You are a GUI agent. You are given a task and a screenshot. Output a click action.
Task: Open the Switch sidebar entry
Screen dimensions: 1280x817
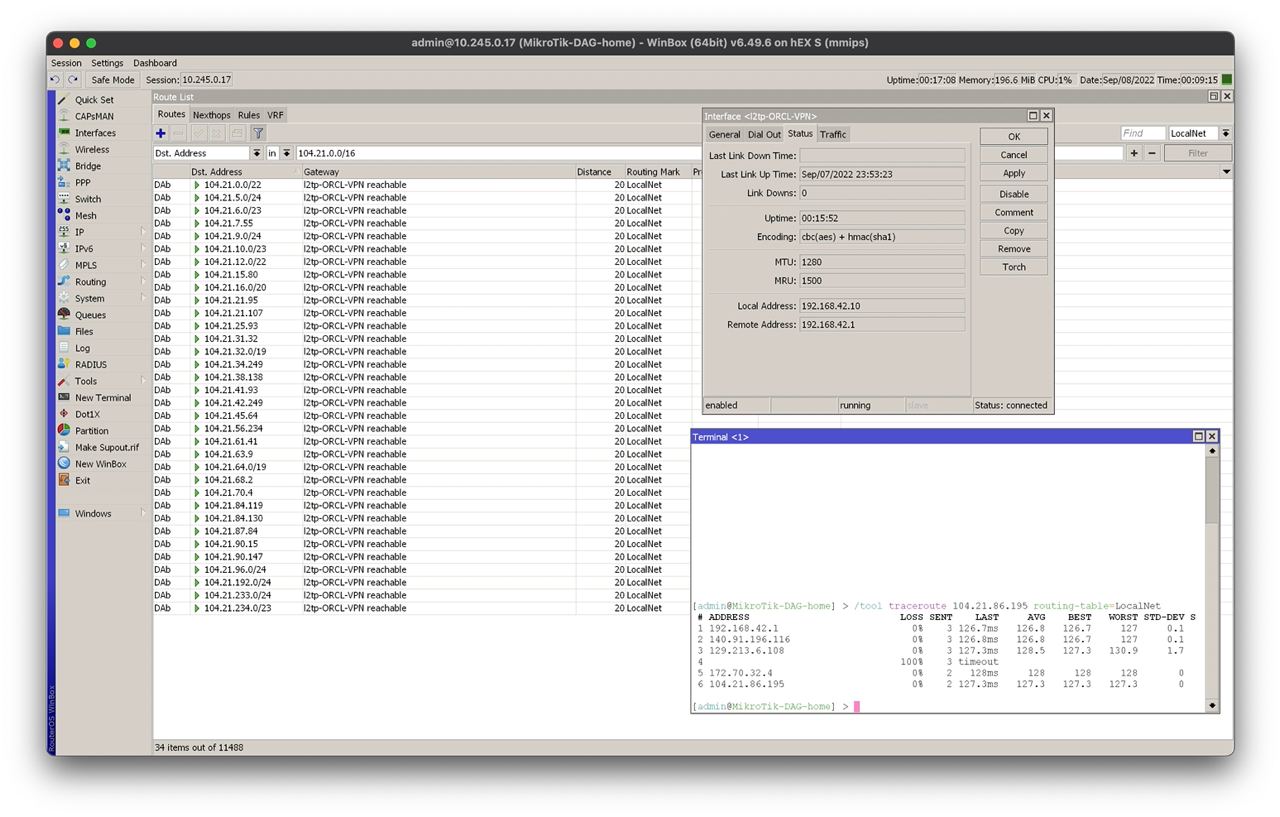click(88, 199)
